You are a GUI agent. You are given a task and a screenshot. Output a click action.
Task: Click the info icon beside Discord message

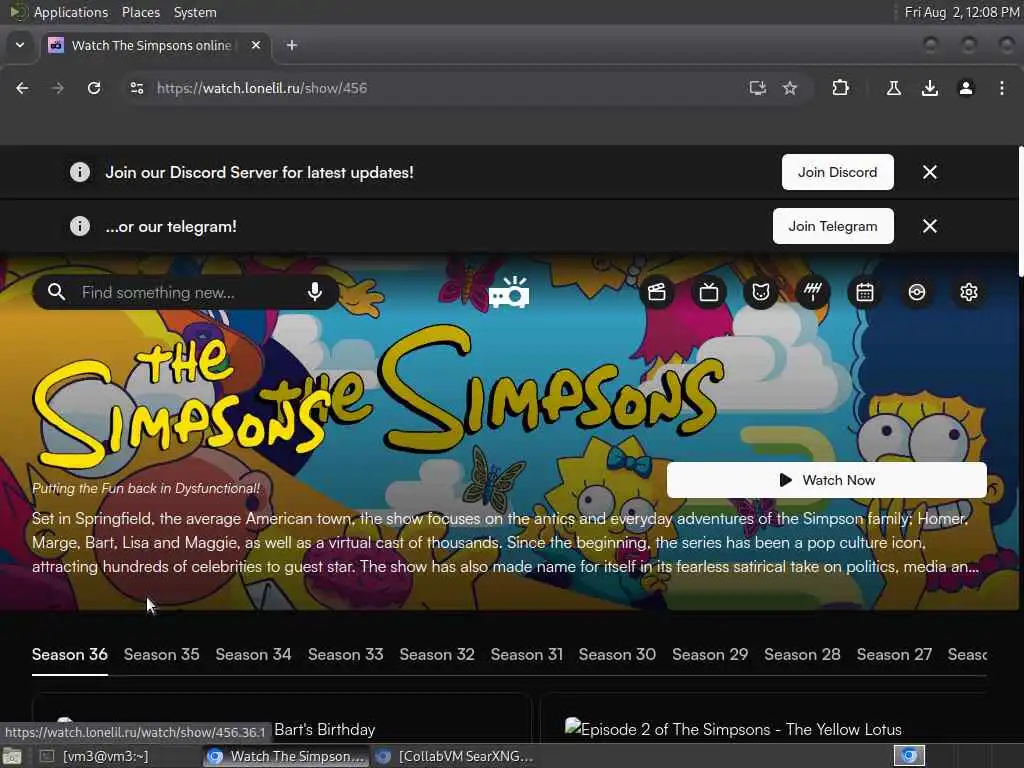80,172
